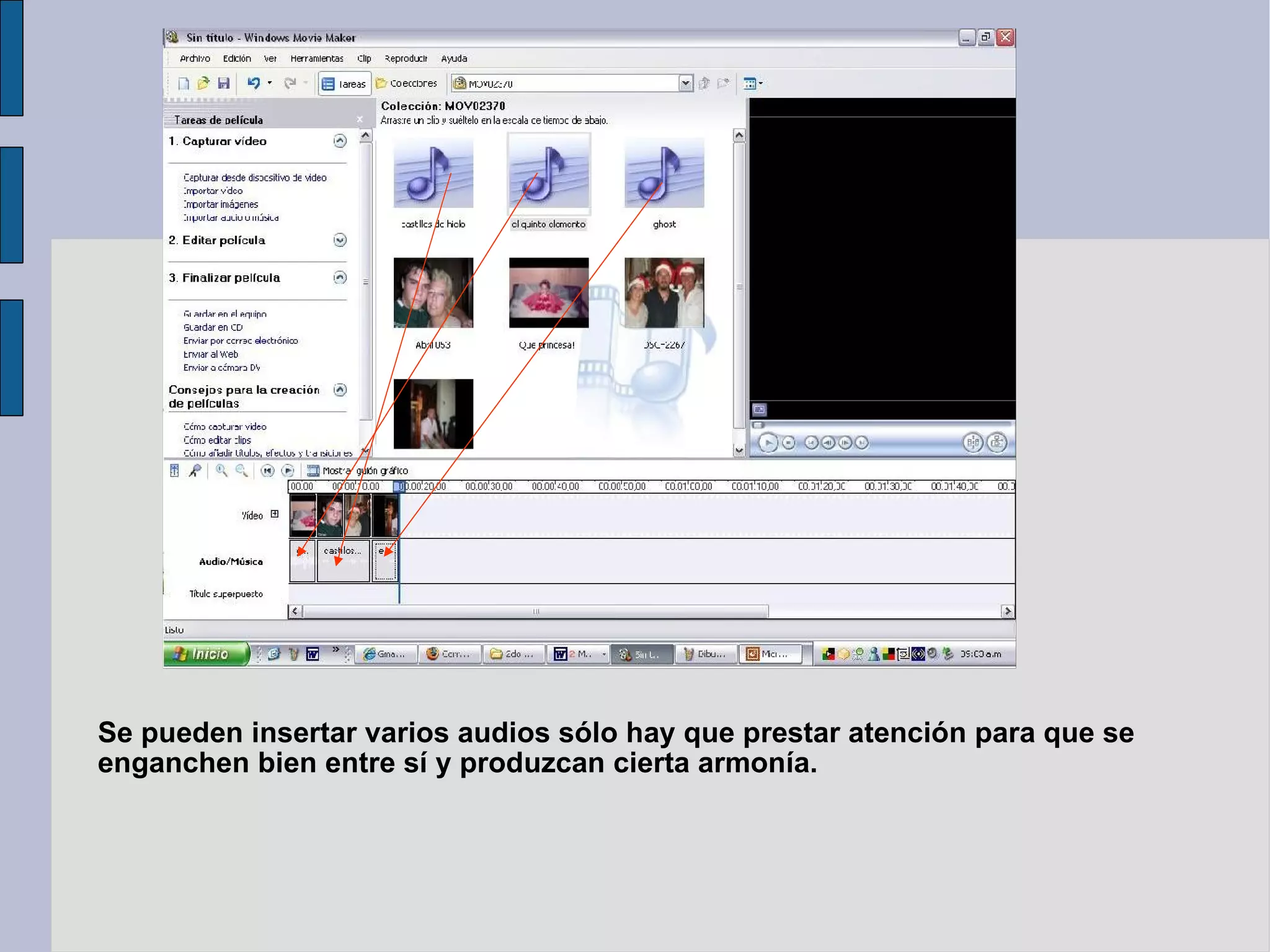
Task: Click the Zoom Out timeline magnifier
Action: [x=241, y=471]
